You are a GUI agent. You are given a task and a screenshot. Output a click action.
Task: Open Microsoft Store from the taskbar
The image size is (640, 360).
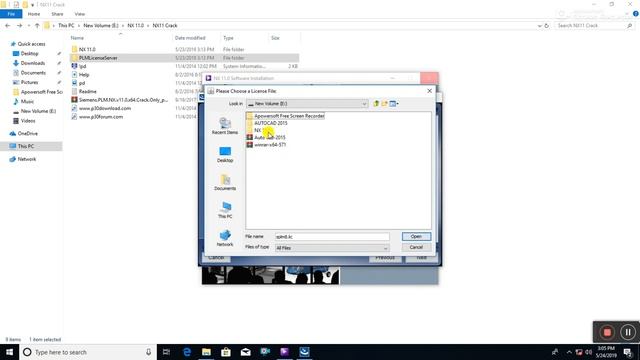pos(226,352)
